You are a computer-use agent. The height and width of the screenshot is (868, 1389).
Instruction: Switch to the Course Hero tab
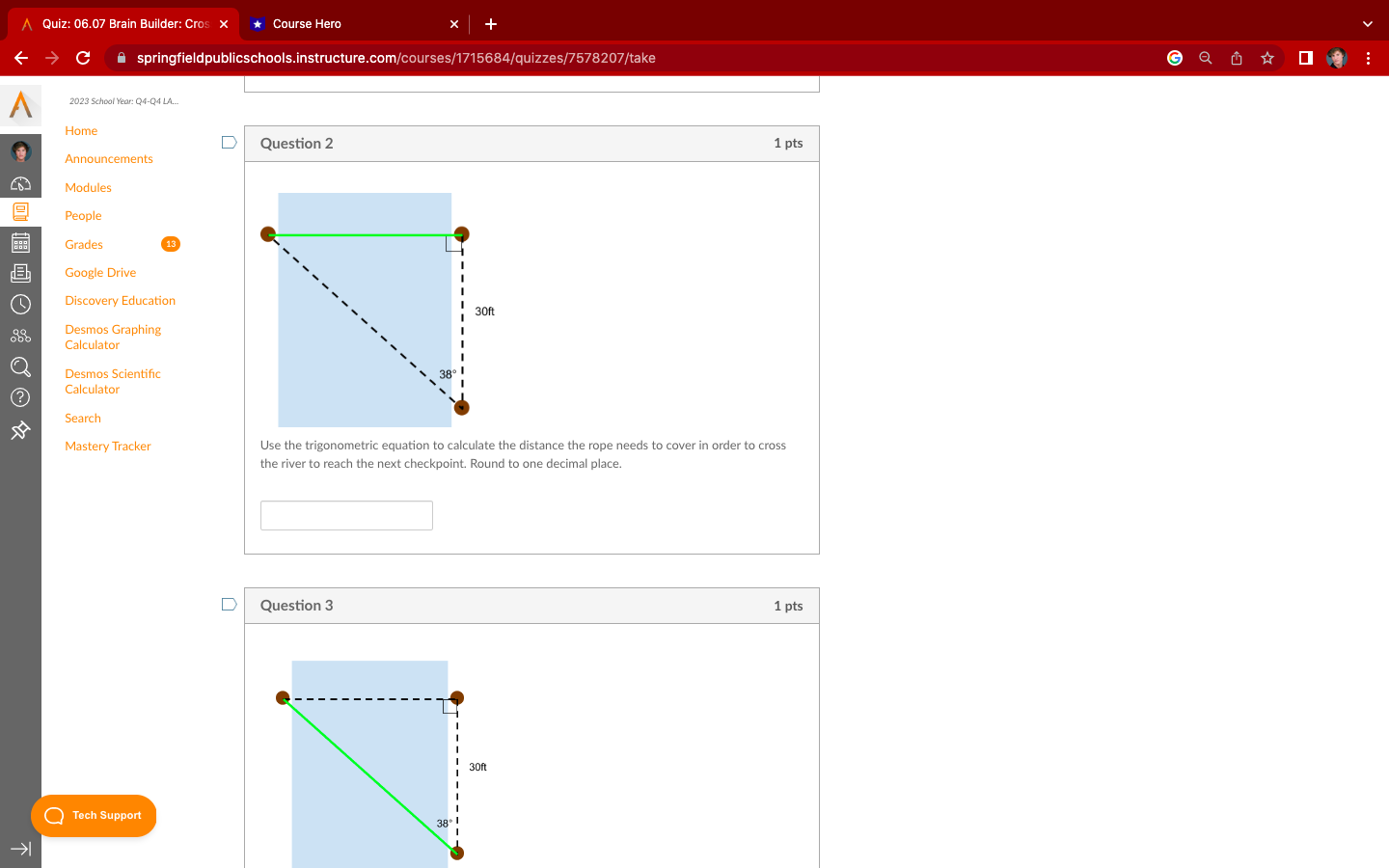click(354, 24)
